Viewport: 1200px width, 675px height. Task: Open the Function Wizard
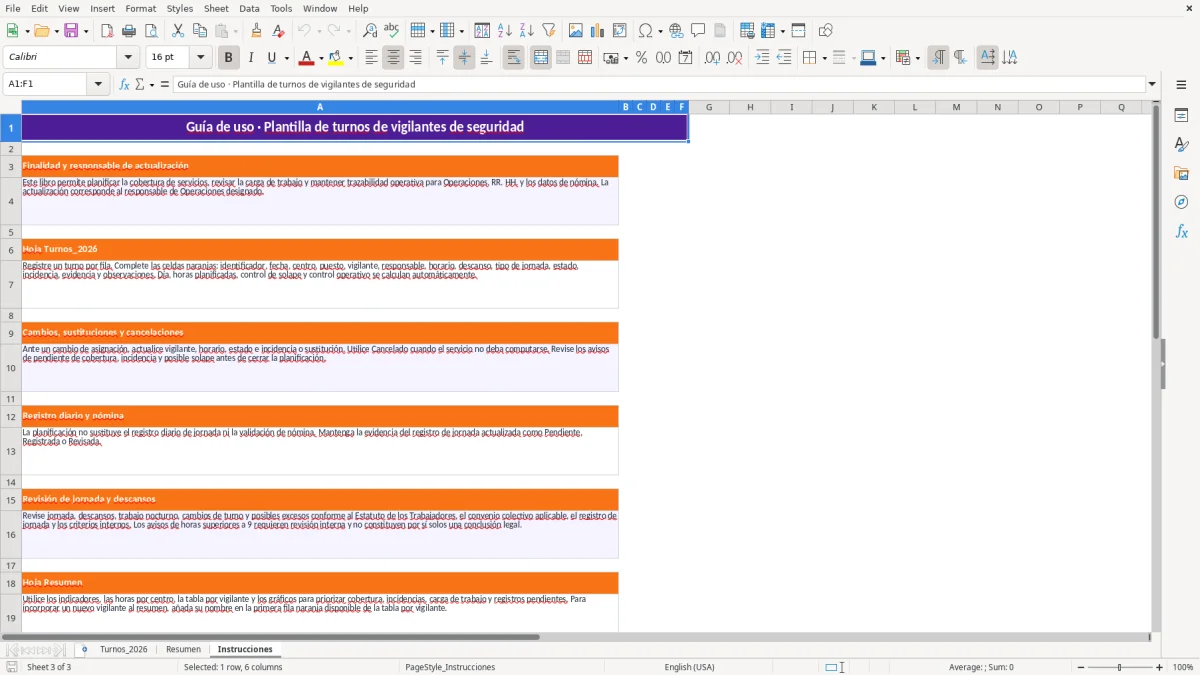tap(124, 84)
